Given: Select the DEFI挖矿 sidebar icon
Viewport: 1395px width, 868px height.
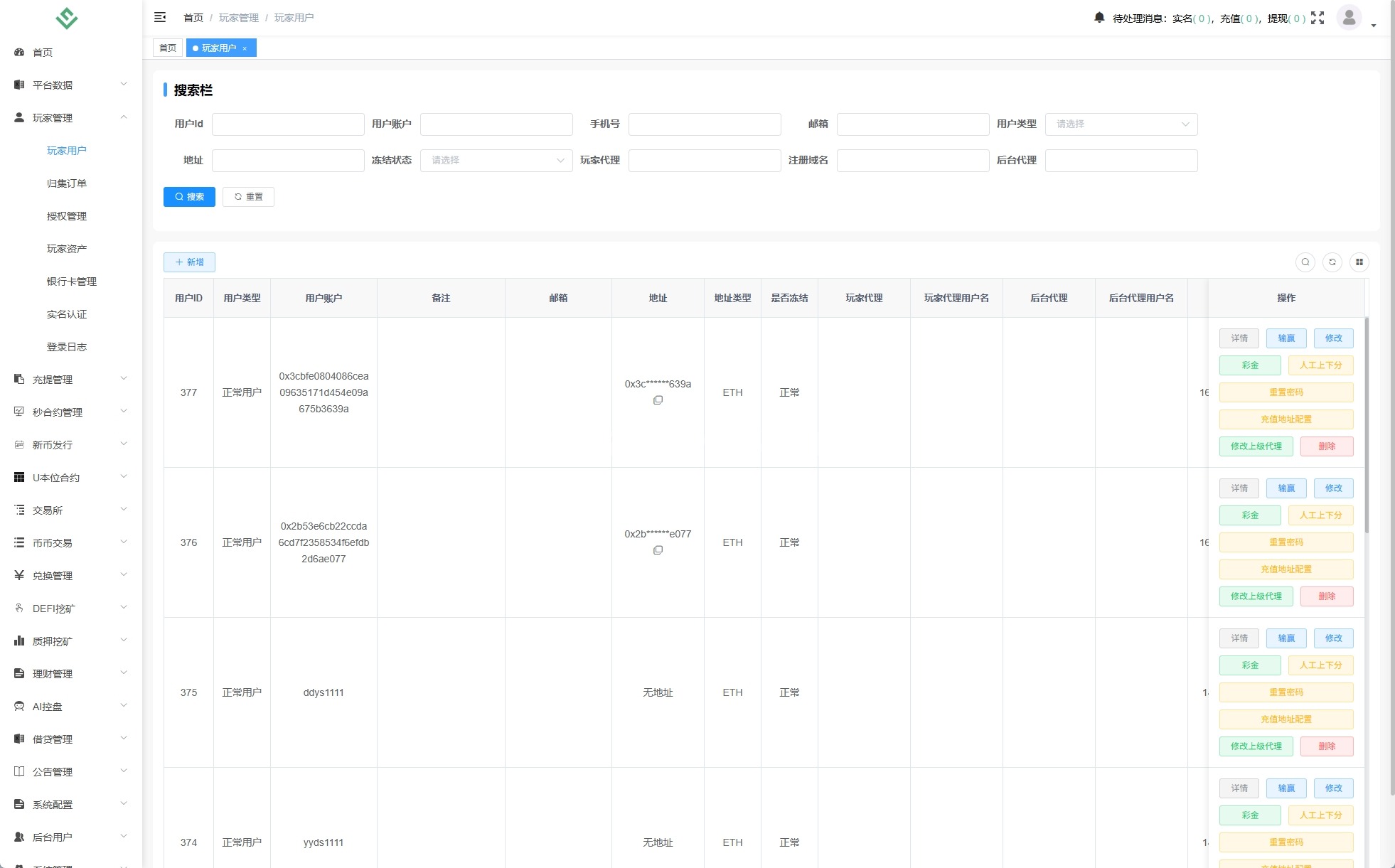Looking at the screenshot, I should [18, 608].
